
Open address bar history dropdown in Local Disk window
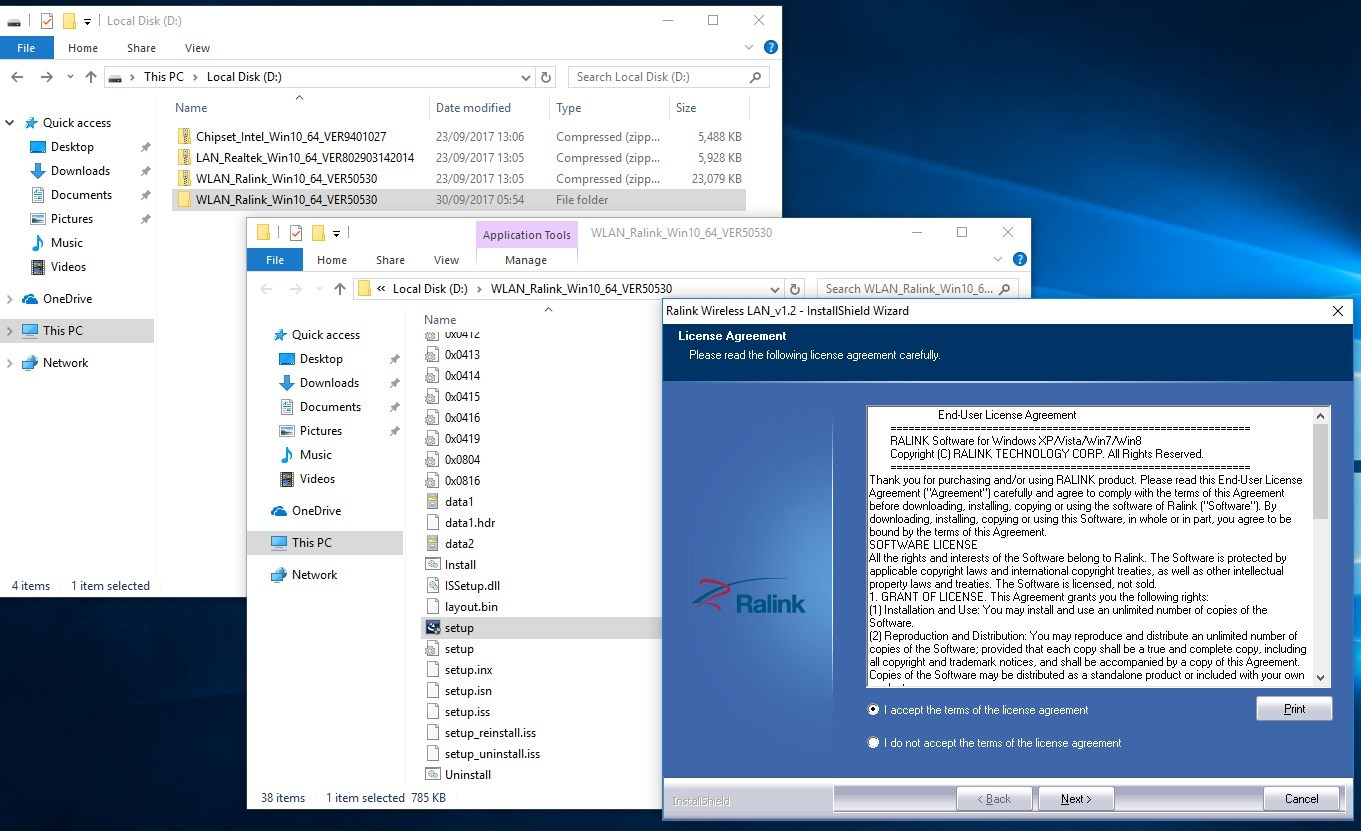(526, 77)
